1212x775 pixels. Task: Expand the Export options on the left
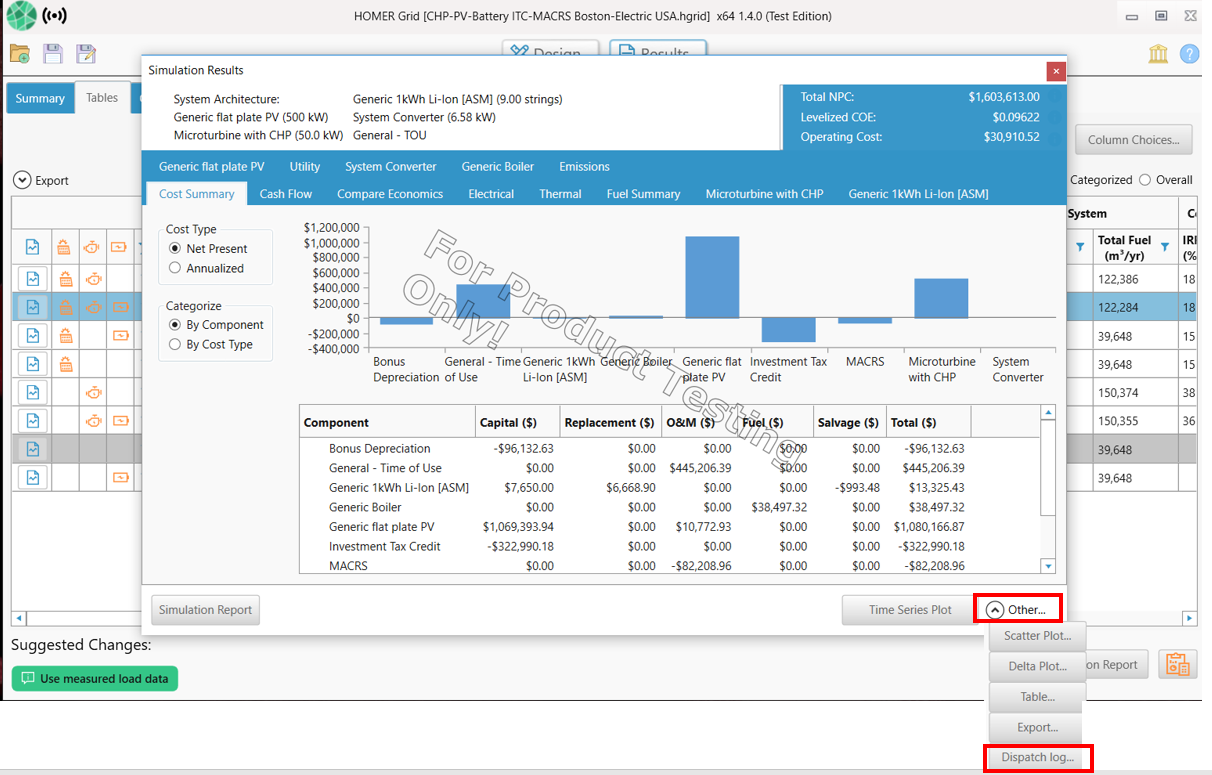[x=22, y=181]
